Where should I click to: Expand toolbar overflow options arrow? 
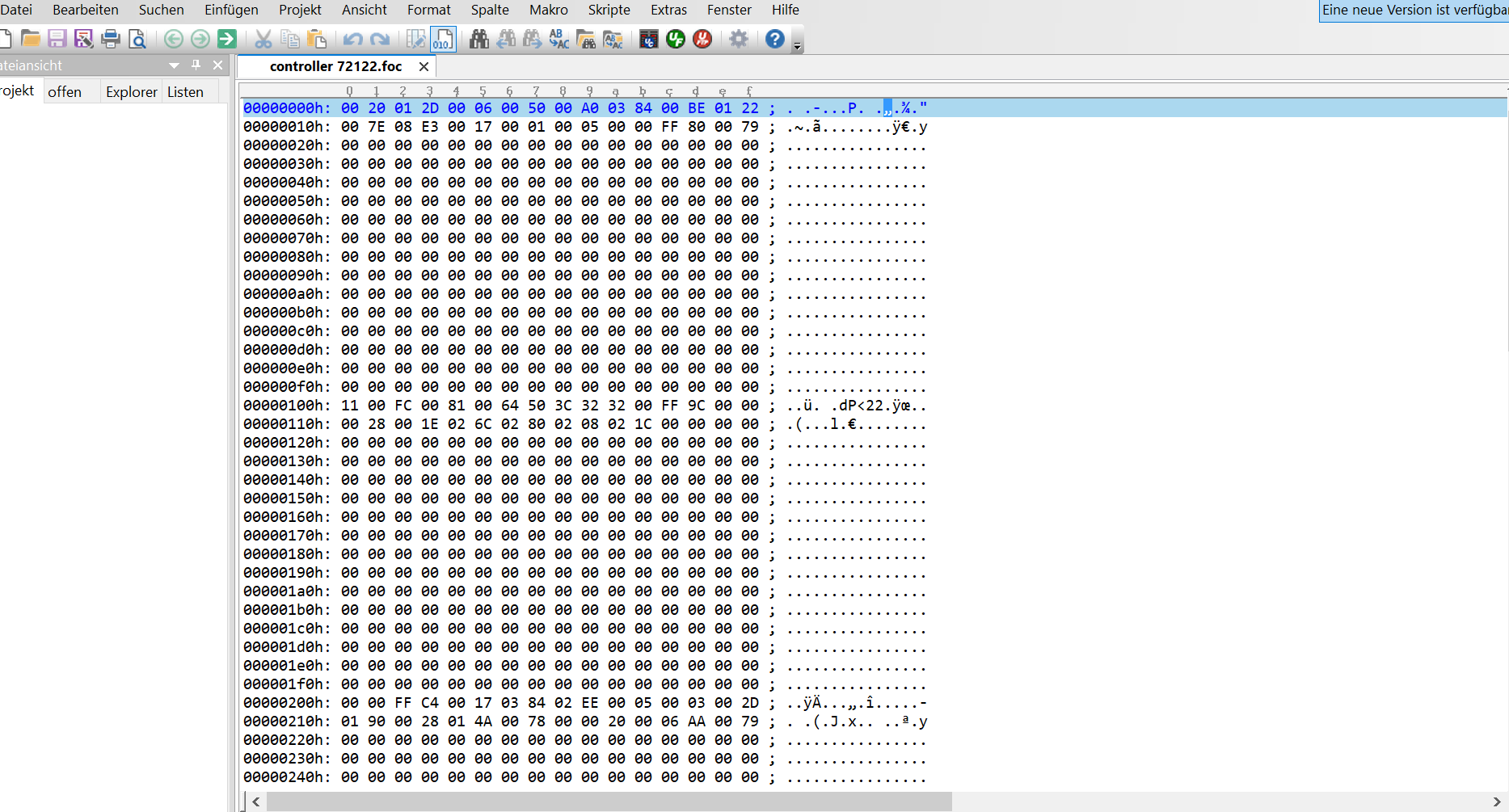(x=798, y=46)
